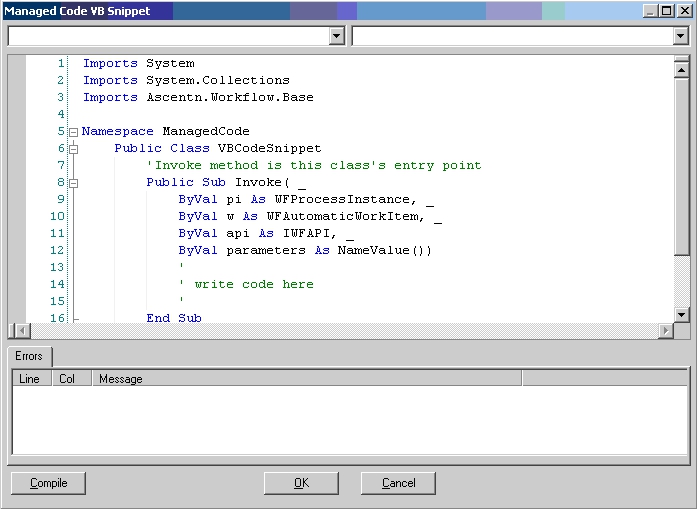Collapse the Public Class VBCodeSnippet block
The width and height of the screenshot is (697, 509).
(74, 149)
